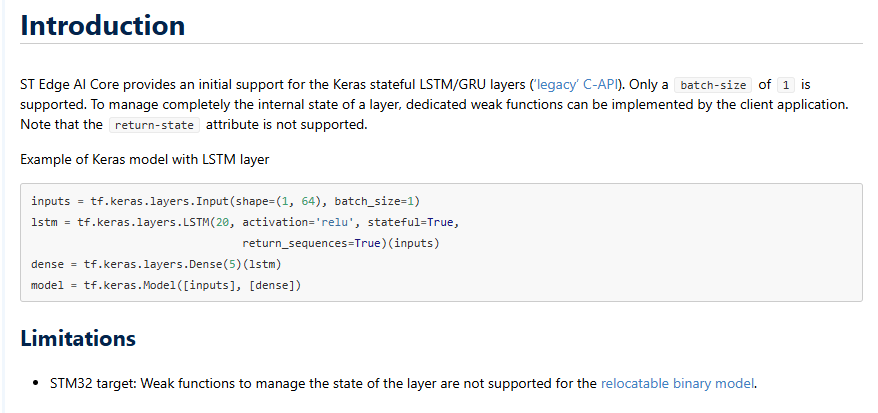Click the Limitations heading
878x413 pixels.
pyautogui.click(x=78, y=338)
